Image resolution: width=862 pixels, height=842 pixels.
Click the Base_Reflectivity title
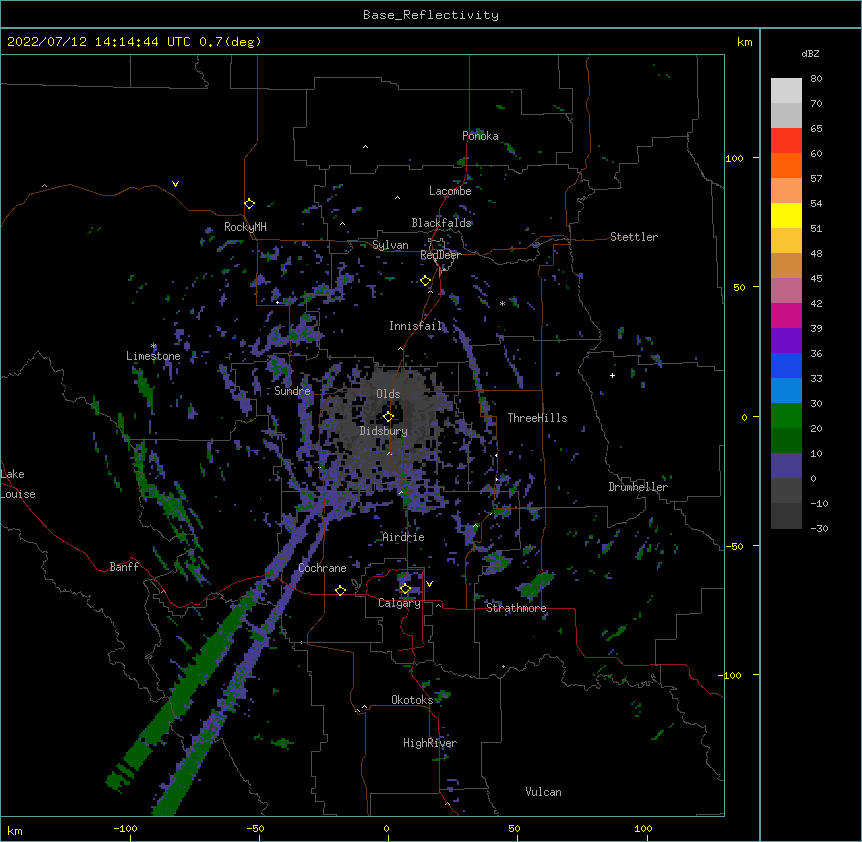tap(431, 15)
